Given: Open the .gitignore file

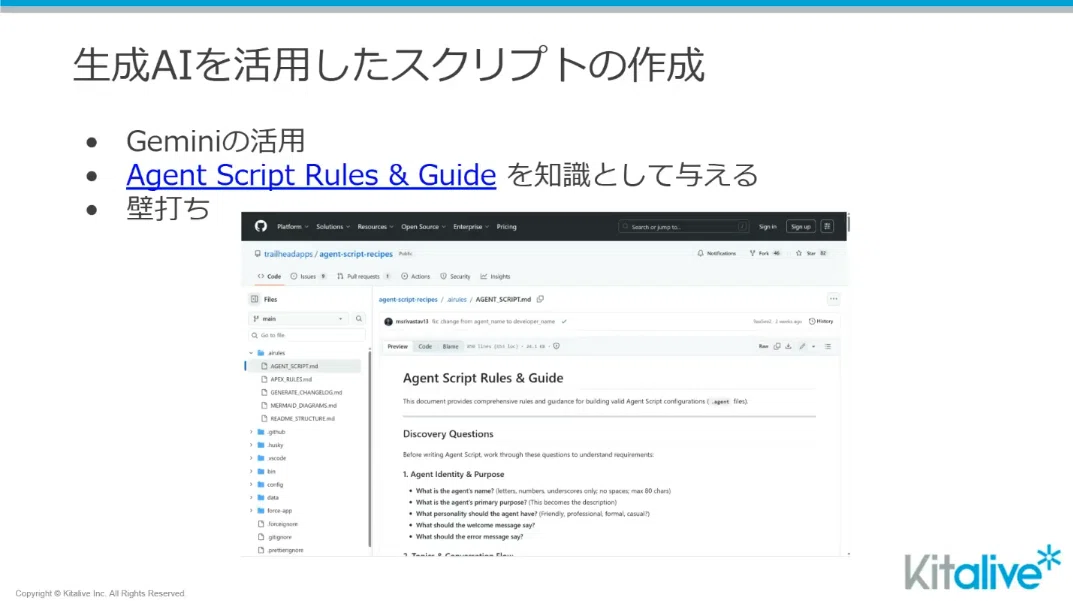Looking at the screenshot, I should tap(279, 537).
